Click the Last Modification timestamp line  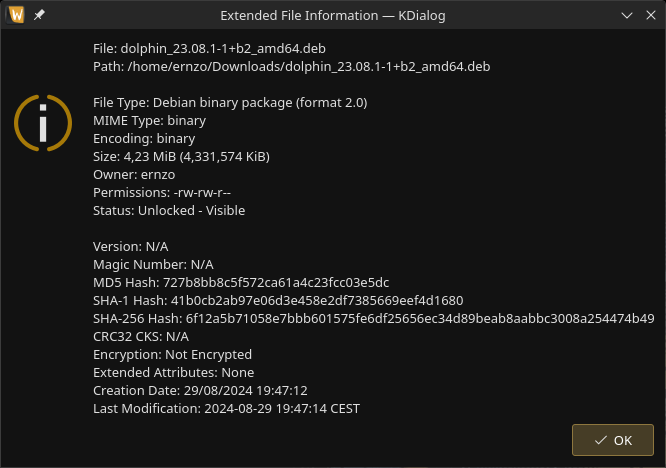click(x=226, y=409)
